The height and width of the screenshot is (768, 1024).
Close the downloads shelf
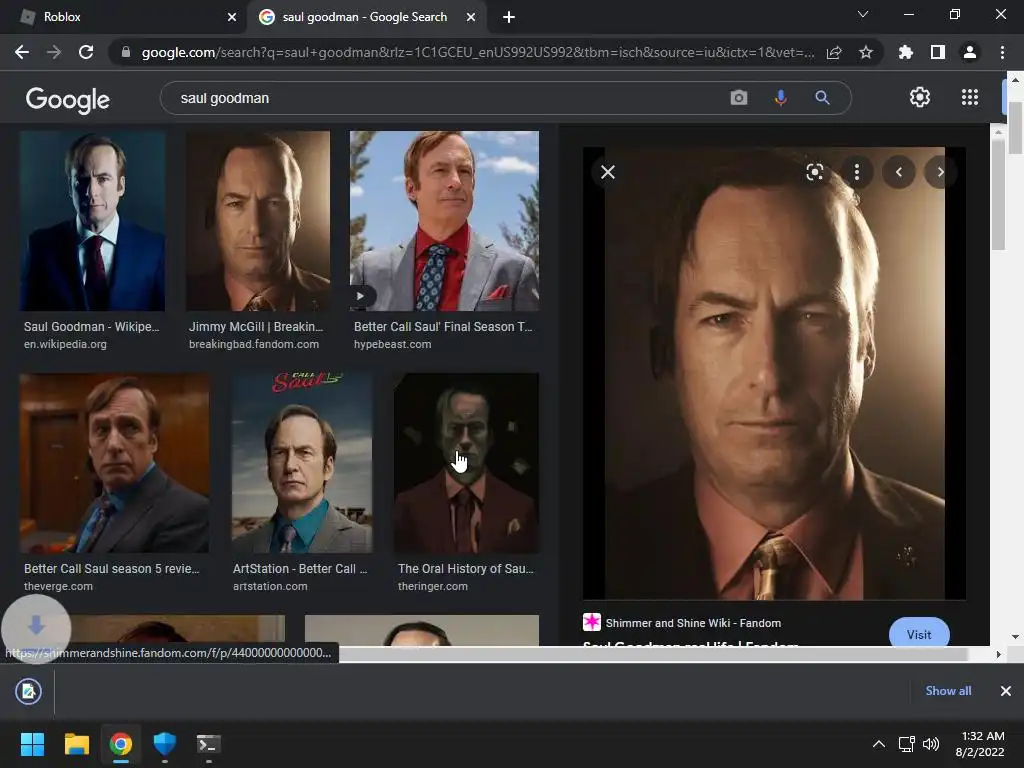(1006, 691)
